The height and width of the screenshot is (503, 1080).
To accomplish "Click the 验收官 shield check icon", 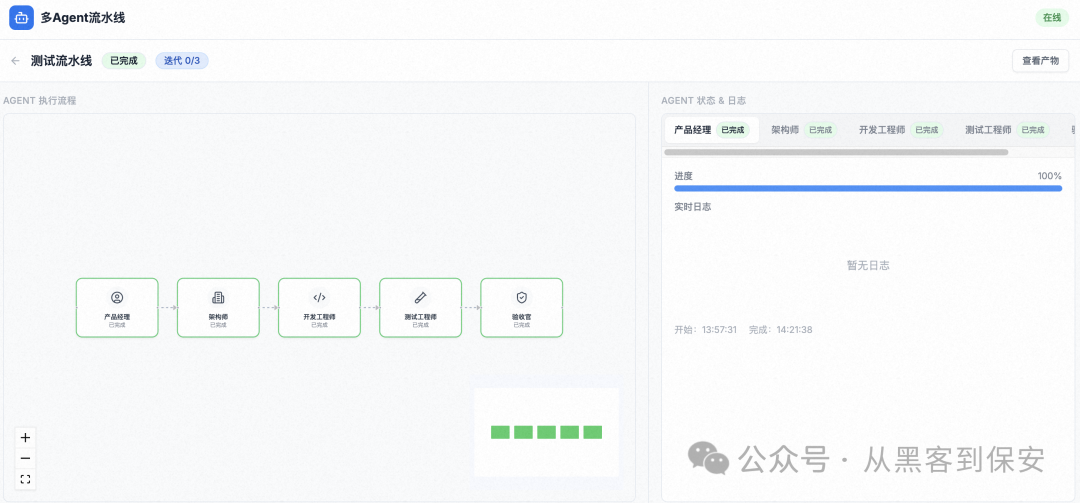I will pyautogui.click(x=521, y=298).
